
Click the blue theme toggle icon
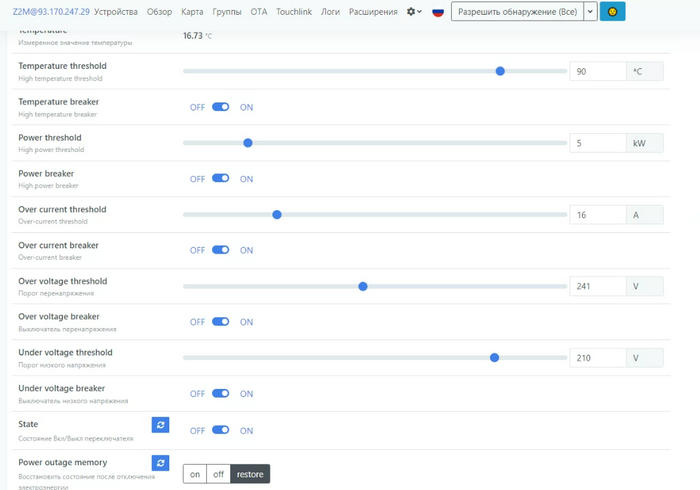pos(612,12)
